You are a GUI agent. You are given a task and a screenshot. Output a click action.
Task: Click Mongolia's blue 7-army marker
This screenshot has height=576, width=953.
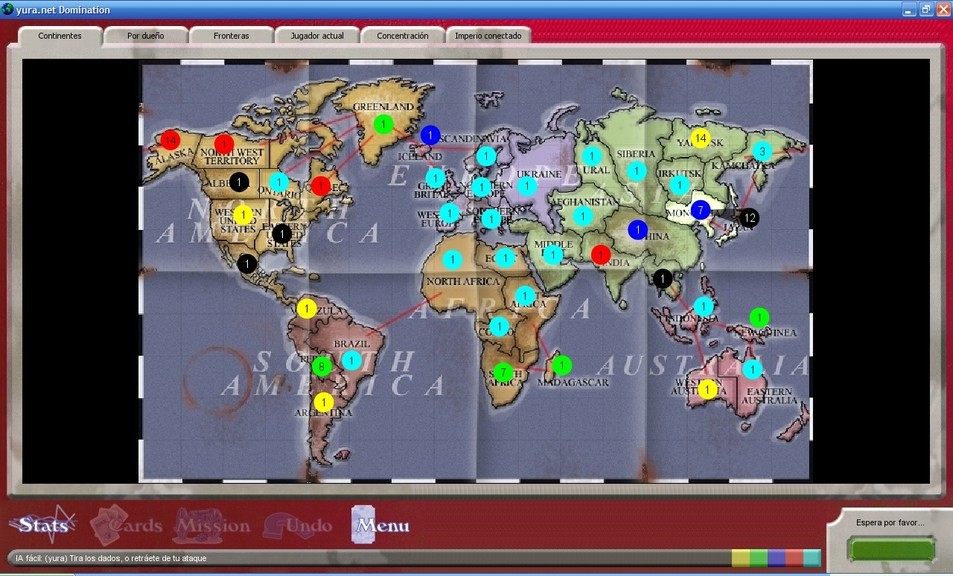pyautogui.click(x=700, y=210)
